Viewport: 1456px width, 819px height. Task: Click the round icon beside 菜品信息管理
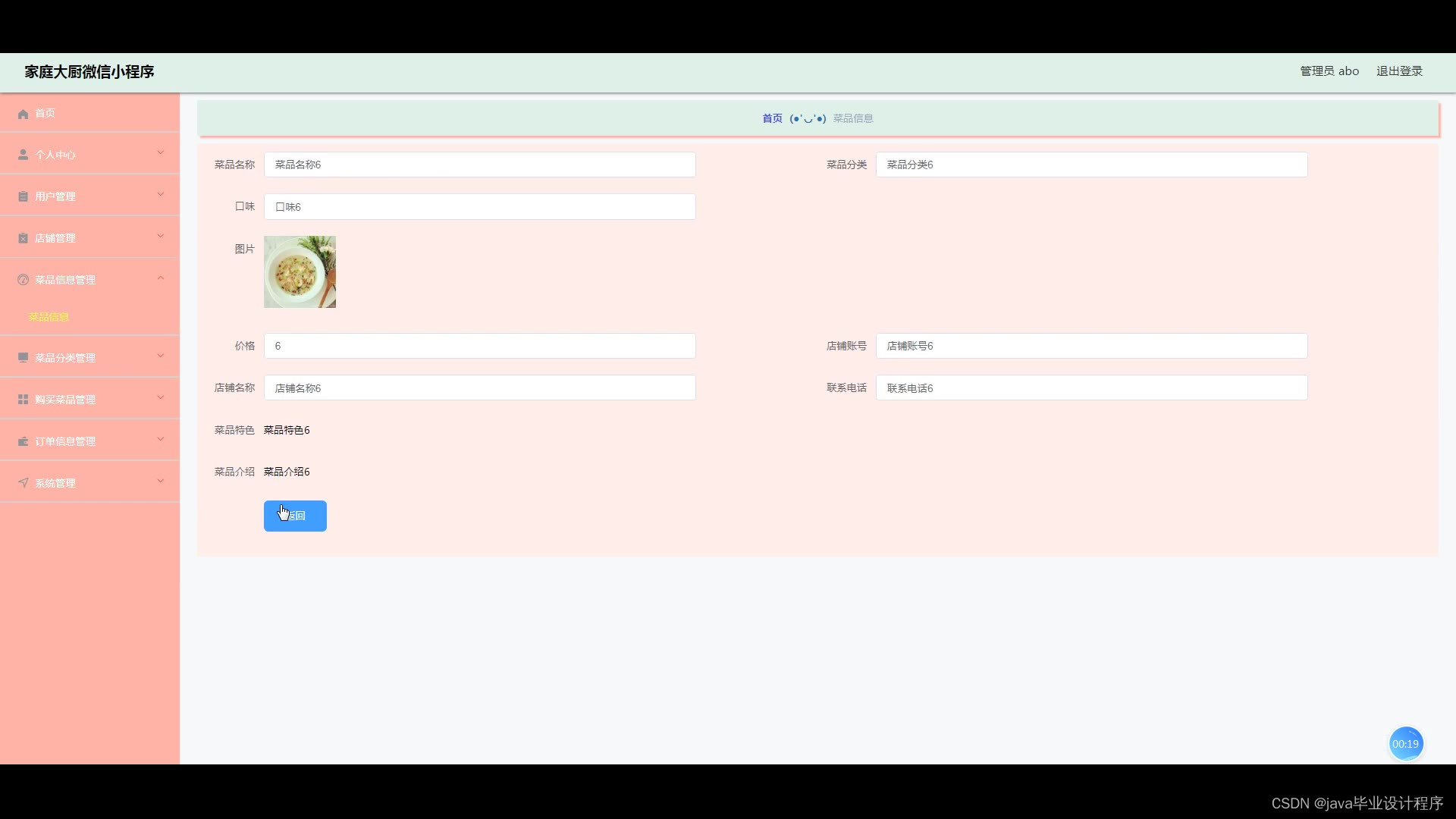pyautogui.click(x=23, y=280)
